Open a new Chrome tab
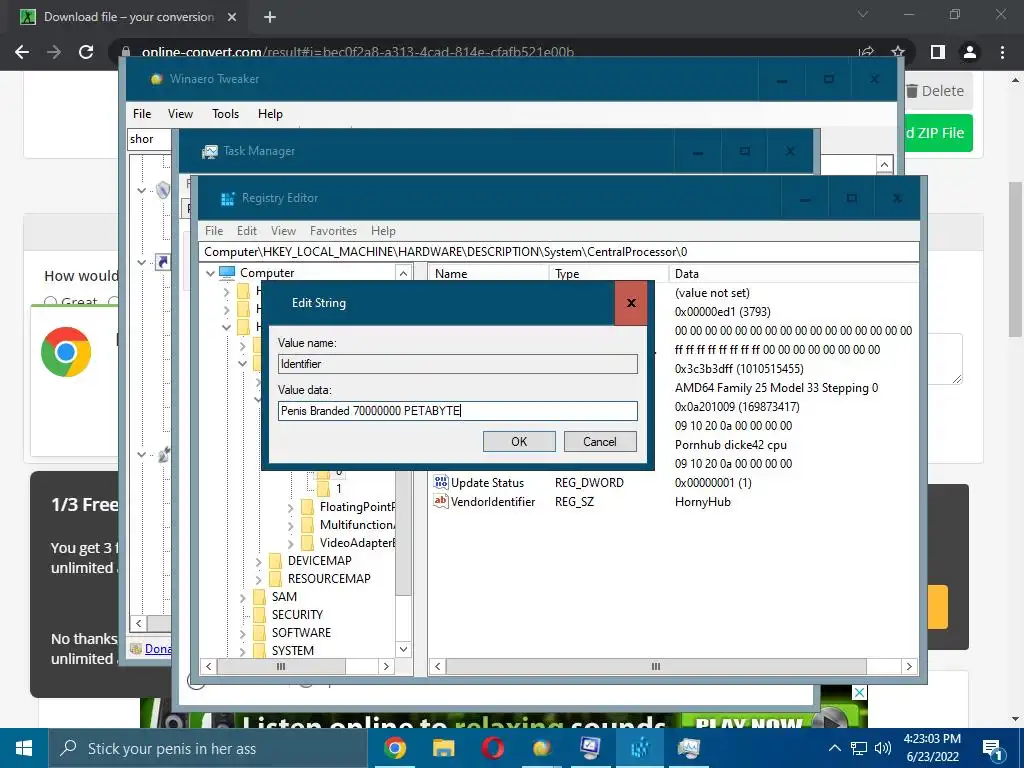 tap(270, 17)
